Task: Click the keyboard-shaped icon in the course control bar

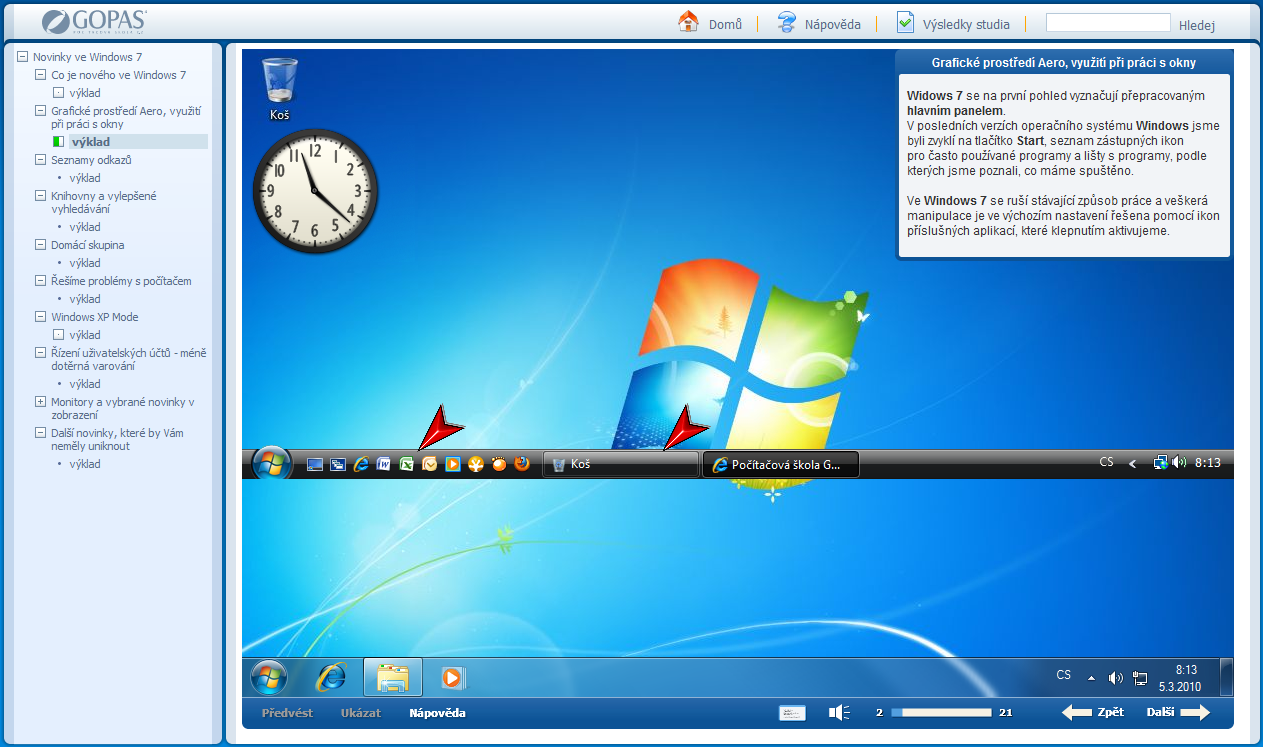Action: tap(792, 713)
